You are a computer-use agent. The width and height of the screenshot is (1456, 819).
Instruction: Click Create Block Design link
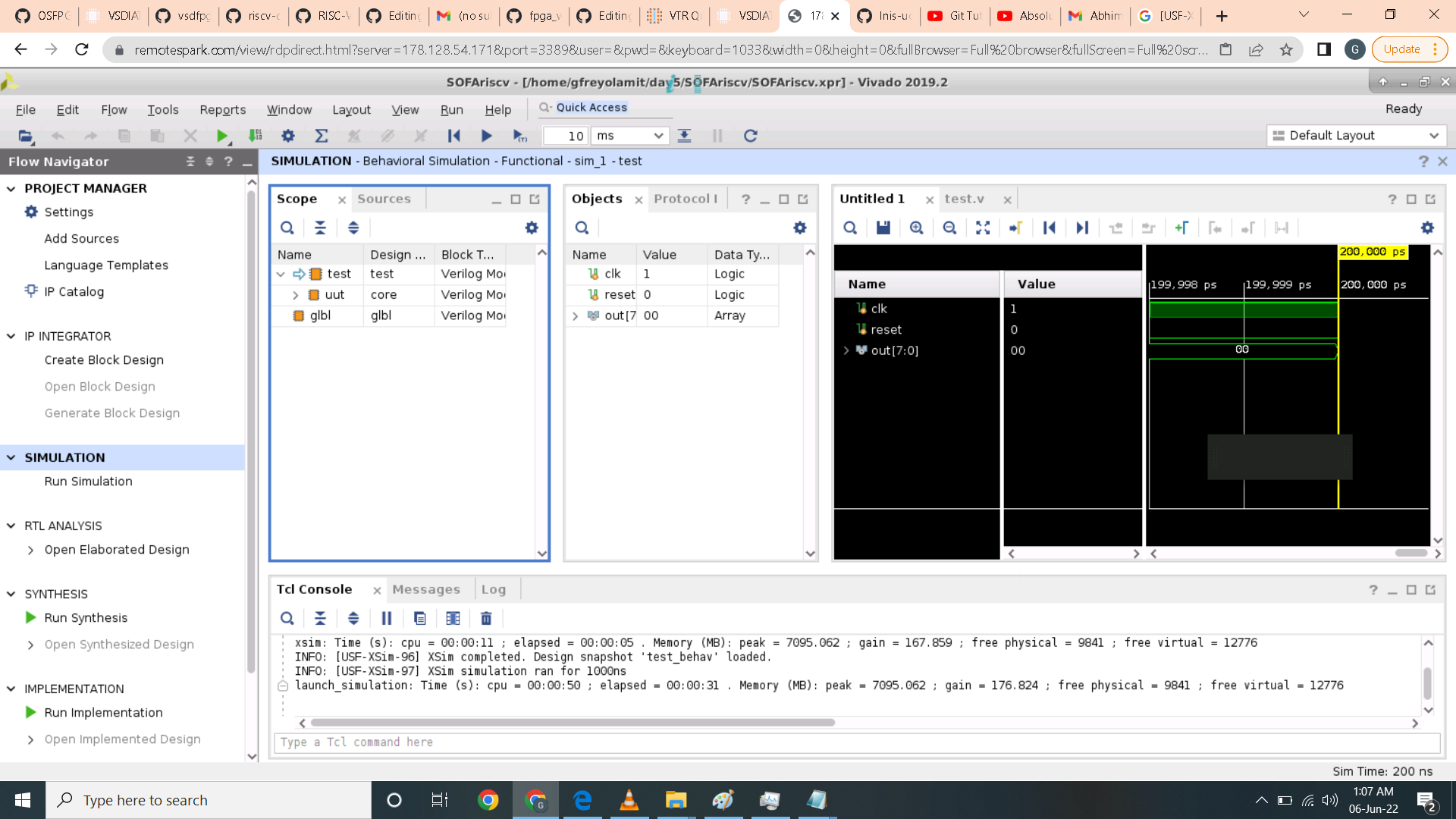104,359
